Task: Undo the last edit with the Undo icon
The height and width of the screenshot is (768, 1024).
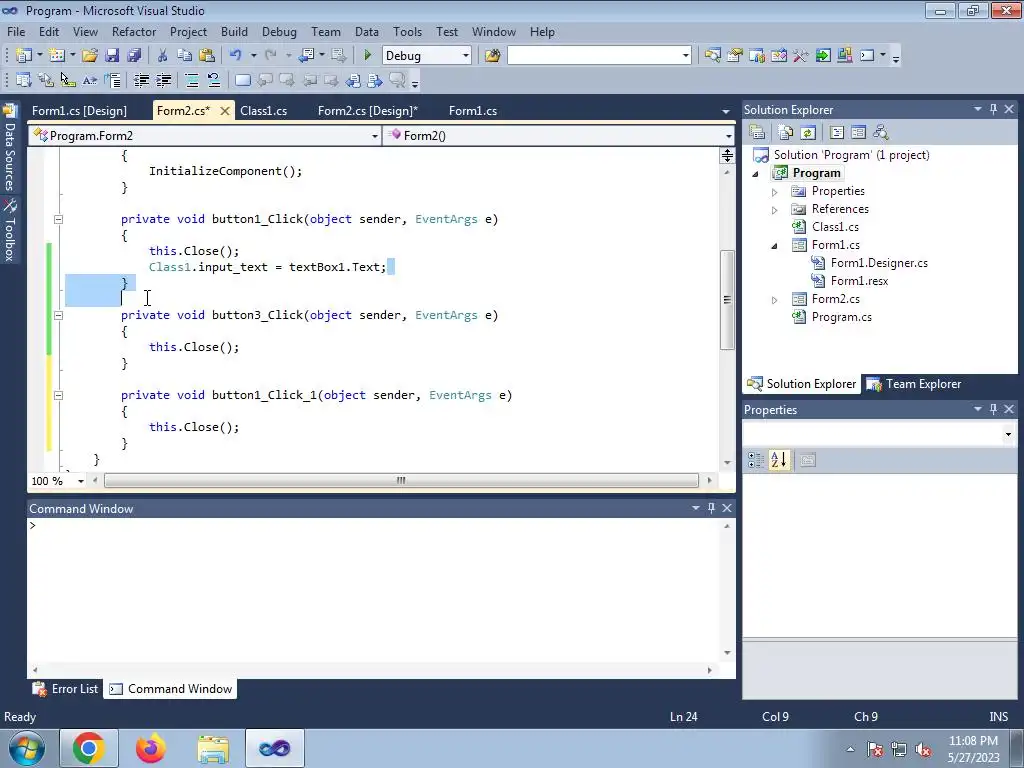Action: [236, 56]
